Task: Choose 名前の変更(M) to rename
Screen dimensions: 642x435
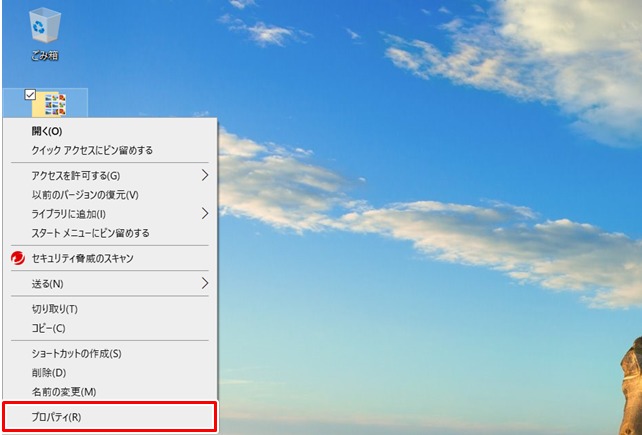Action: pos(110,392)
